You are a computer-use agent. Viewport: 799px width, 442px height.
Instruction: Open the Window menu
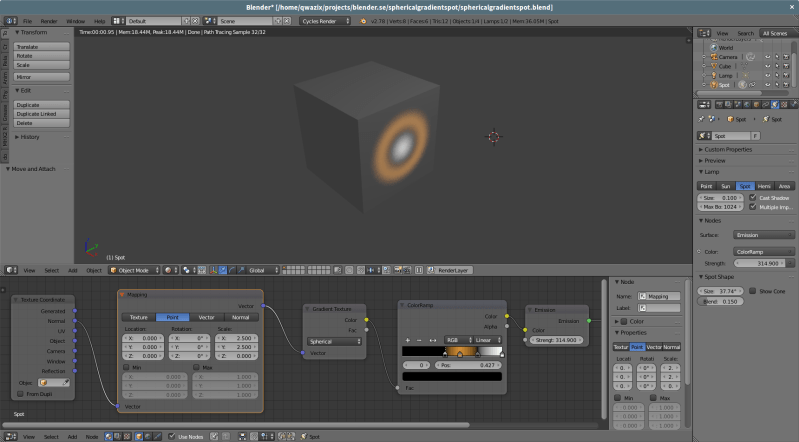click(x=75, y=21)
